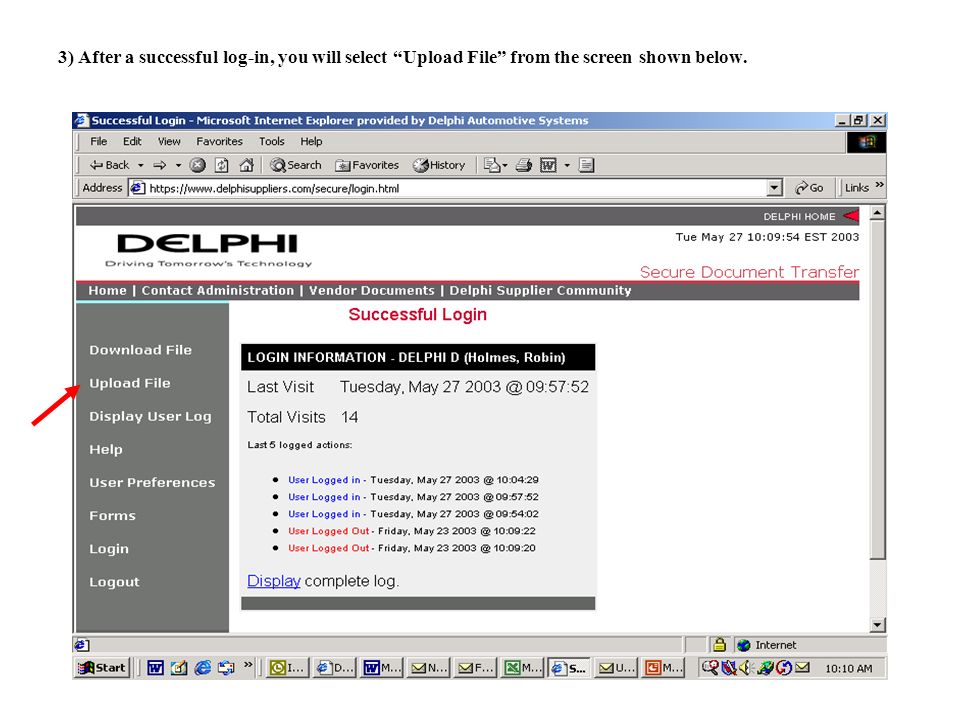Select Download File in sidebar
This screenshot has height=720, width=960.
tap(140, 350)
